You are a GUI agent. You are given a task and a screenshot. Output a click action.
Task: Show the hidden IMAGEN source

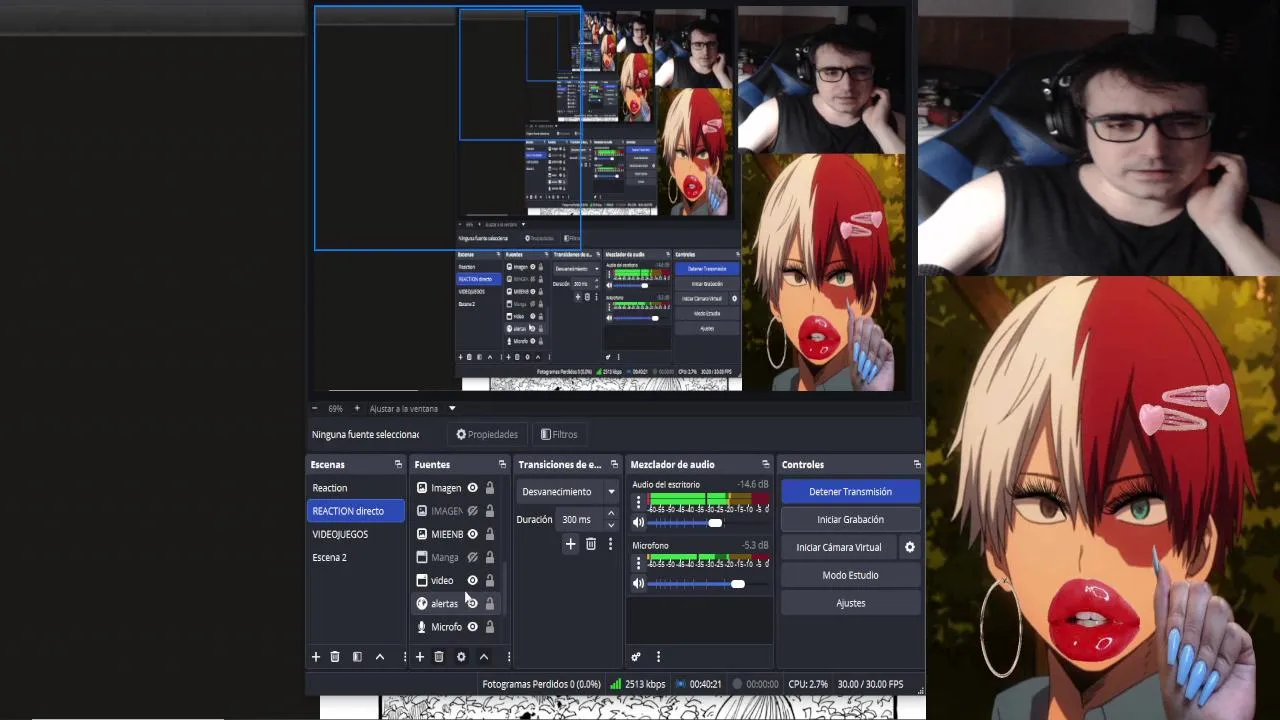coord(473,511)
